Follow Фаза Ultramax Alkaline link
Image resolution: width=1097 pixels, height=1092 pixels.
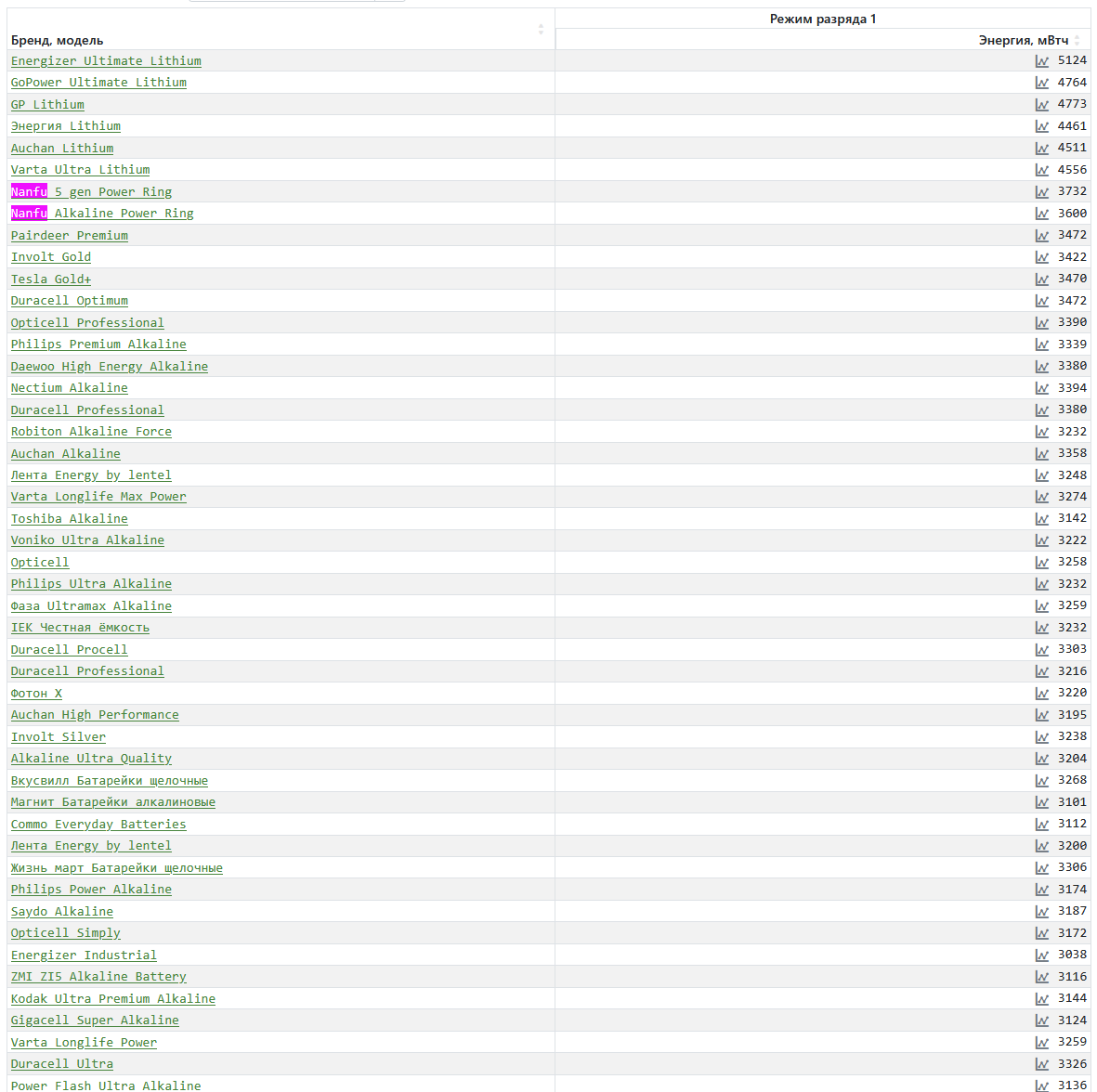tap(91, 605)
